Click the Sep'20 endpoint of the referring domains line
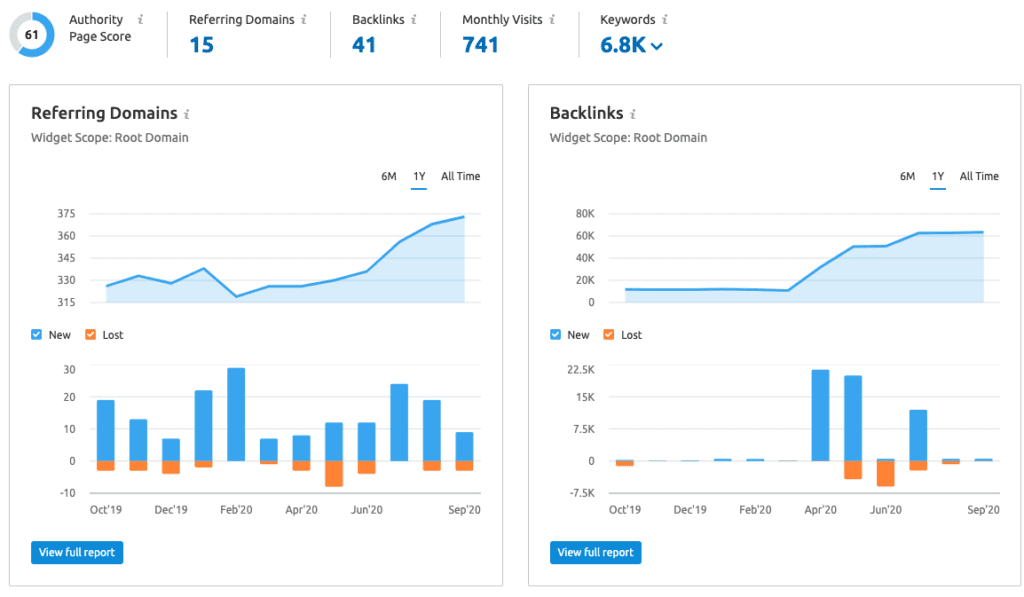1024x597 pixels. pos(464,217)
